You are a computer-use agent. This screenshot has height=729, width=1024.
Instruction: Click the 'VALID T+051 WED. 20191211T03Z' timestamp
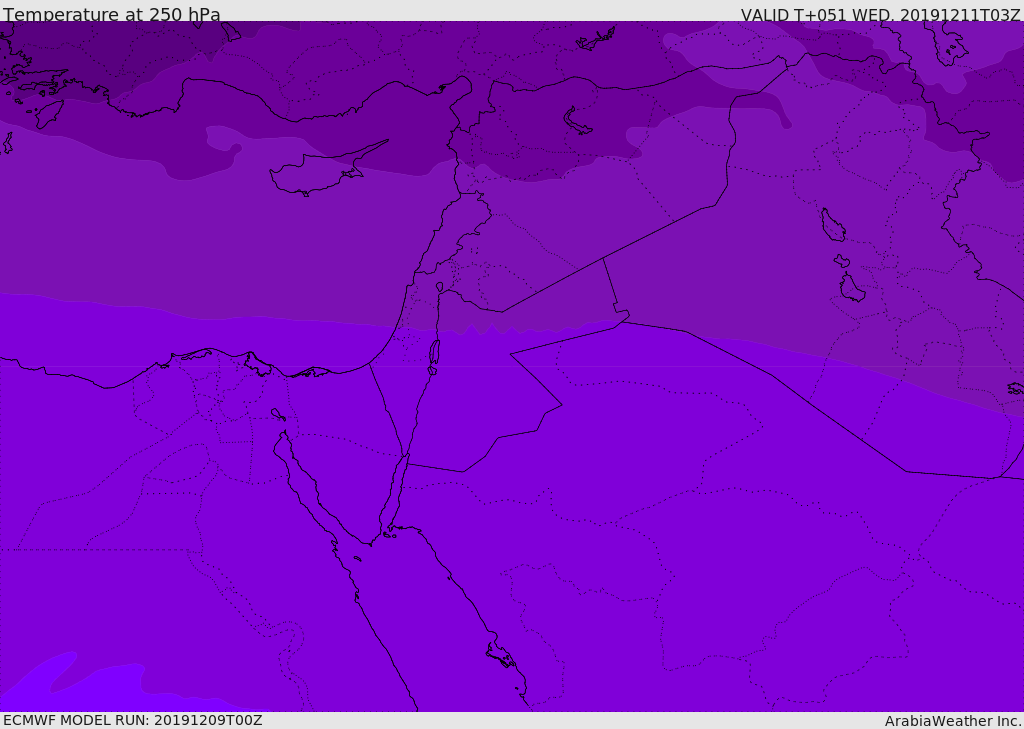(880, 14)
